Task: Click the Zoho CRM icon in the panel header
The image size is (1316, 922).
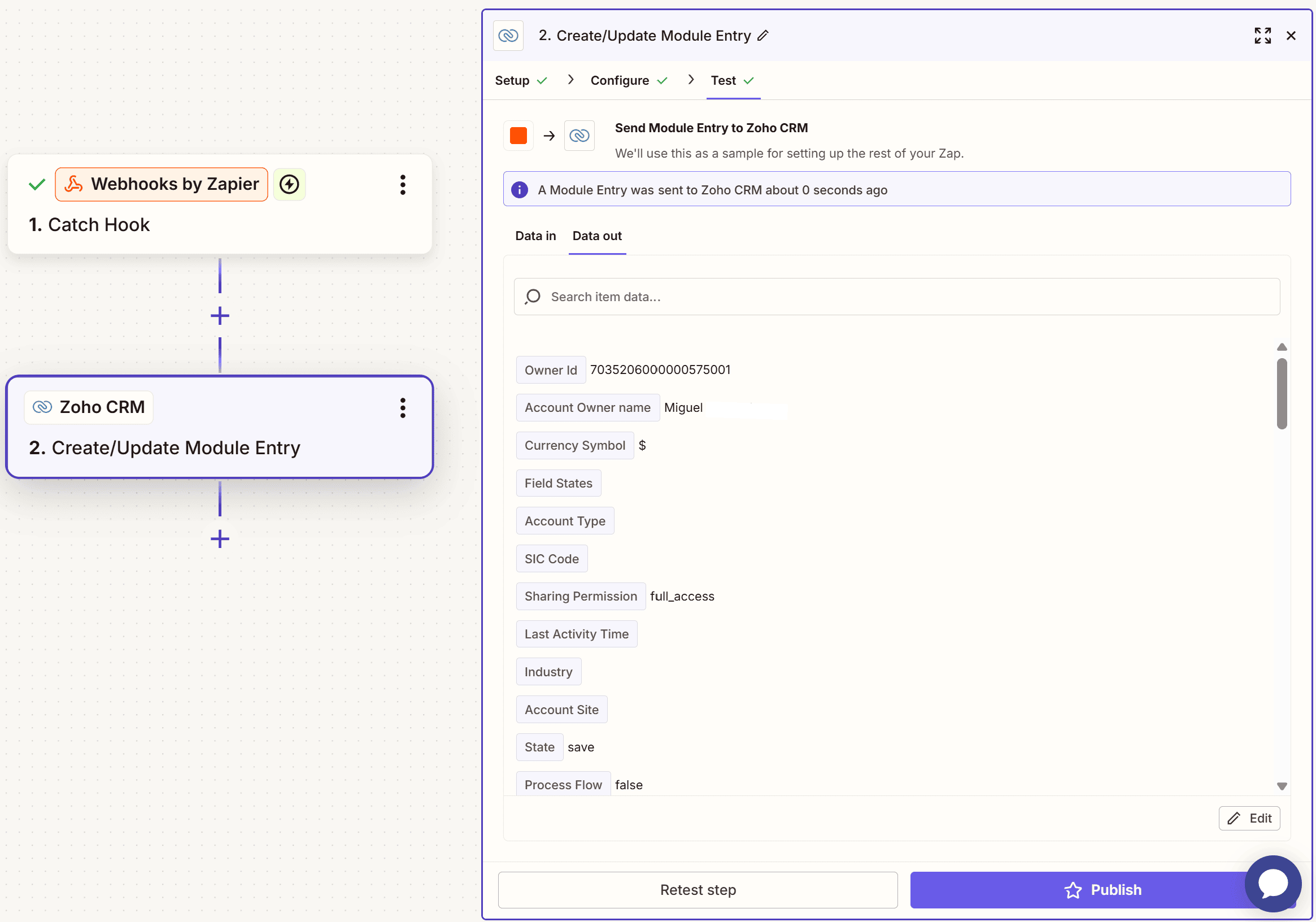Action: point(508,36)
